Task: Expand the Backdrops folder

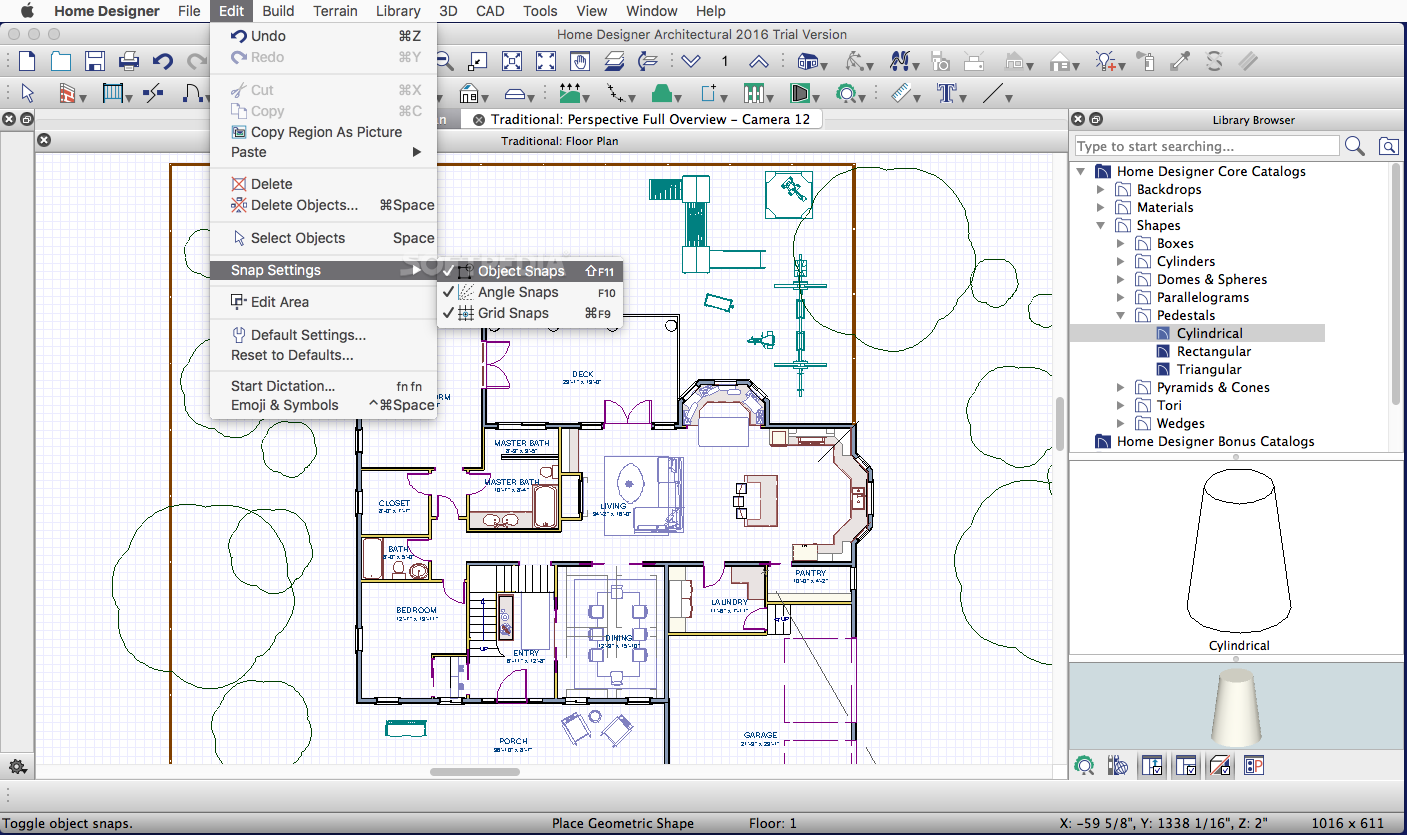Action: [x=1101, y=189]
